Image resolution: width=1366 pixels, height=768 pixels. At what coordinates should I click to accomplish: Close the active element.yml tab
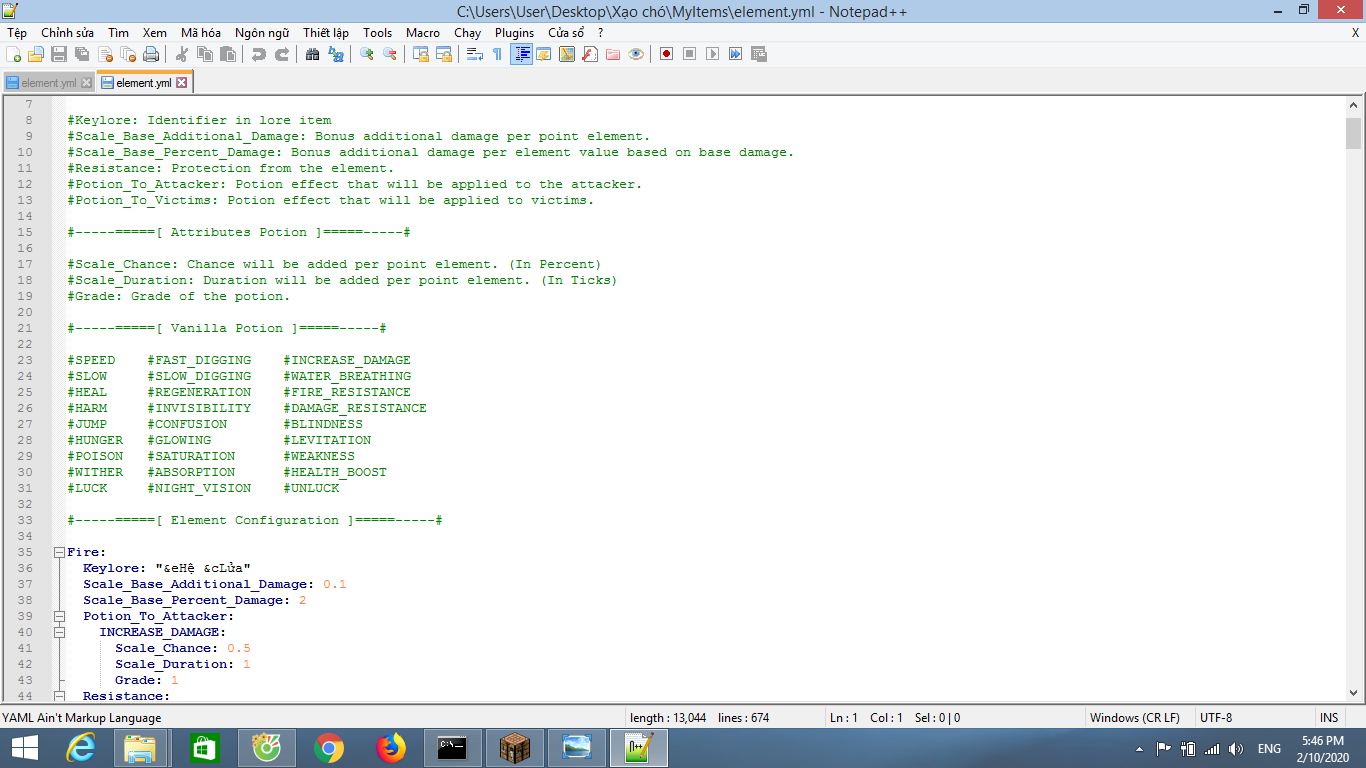click(182, 83)
